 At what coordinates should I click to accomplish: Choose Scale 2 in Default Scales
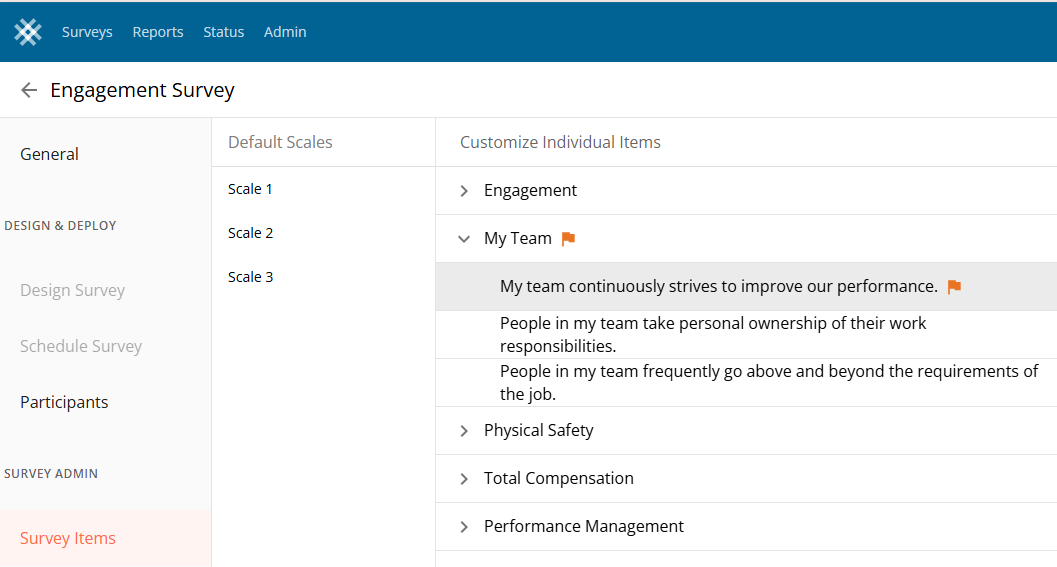[250, 233]
